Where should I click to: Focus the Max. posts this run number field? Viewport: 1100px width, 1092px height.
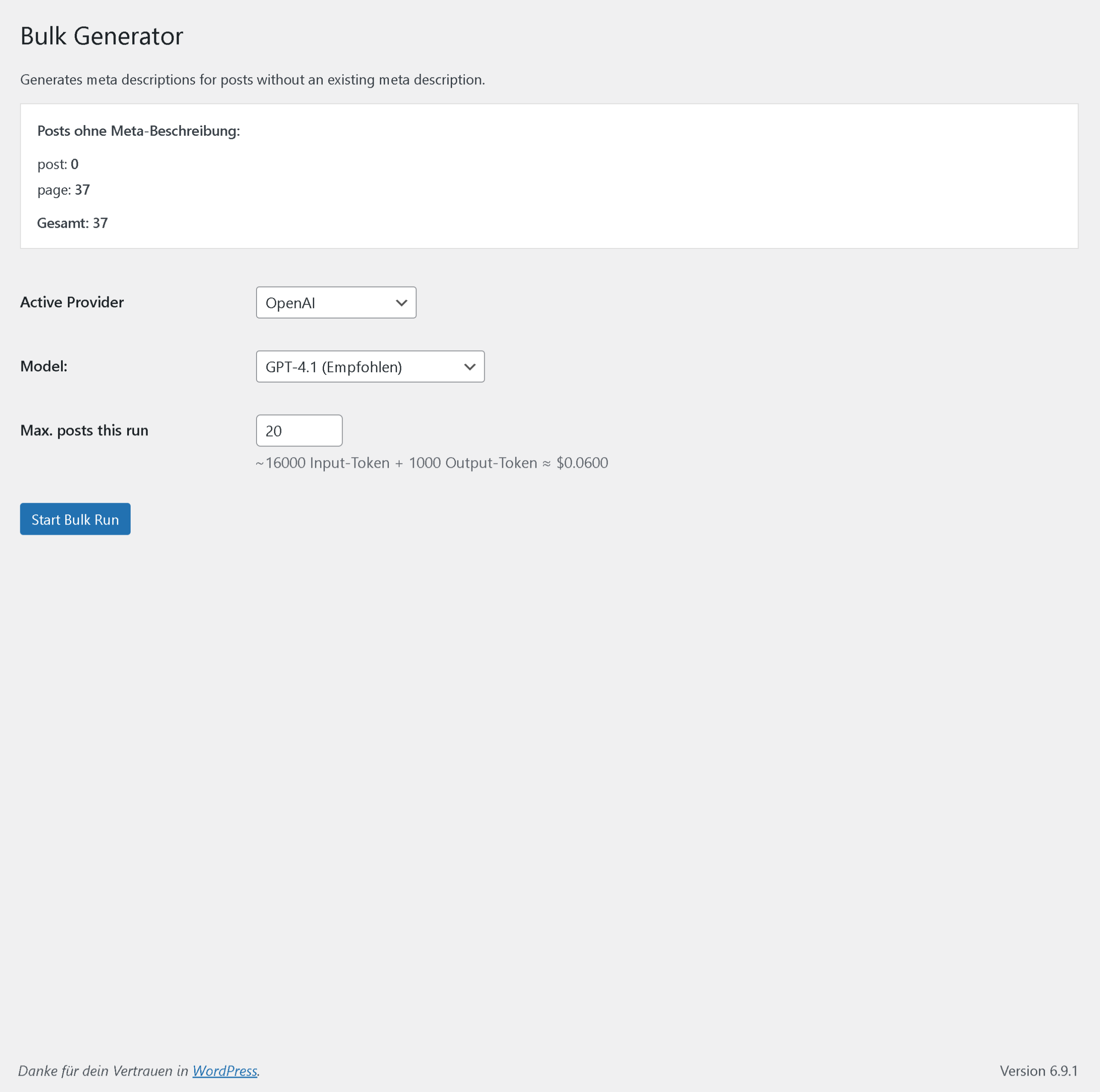pyautogui.click(x=299, y=431)
